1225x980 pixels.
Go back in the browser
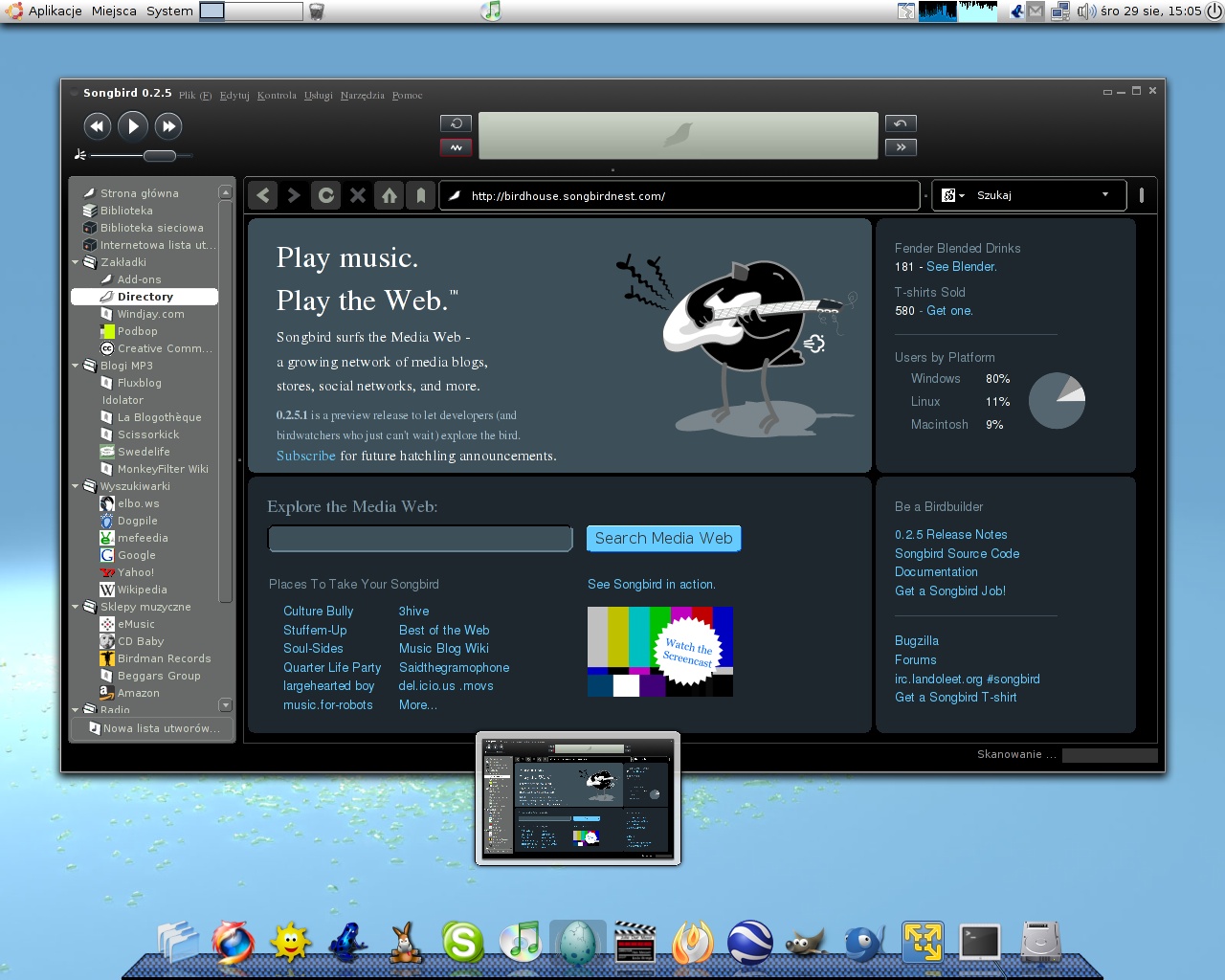pos(263,195)
